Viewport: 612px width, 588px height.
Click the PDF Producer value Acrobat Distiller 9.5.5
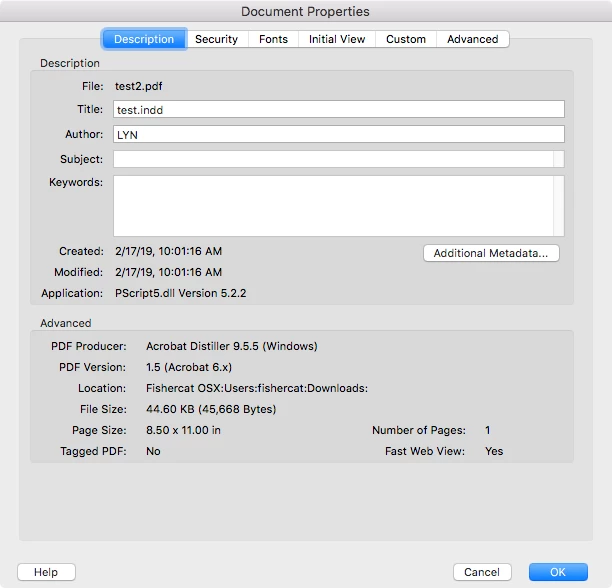tap(231, 346)
